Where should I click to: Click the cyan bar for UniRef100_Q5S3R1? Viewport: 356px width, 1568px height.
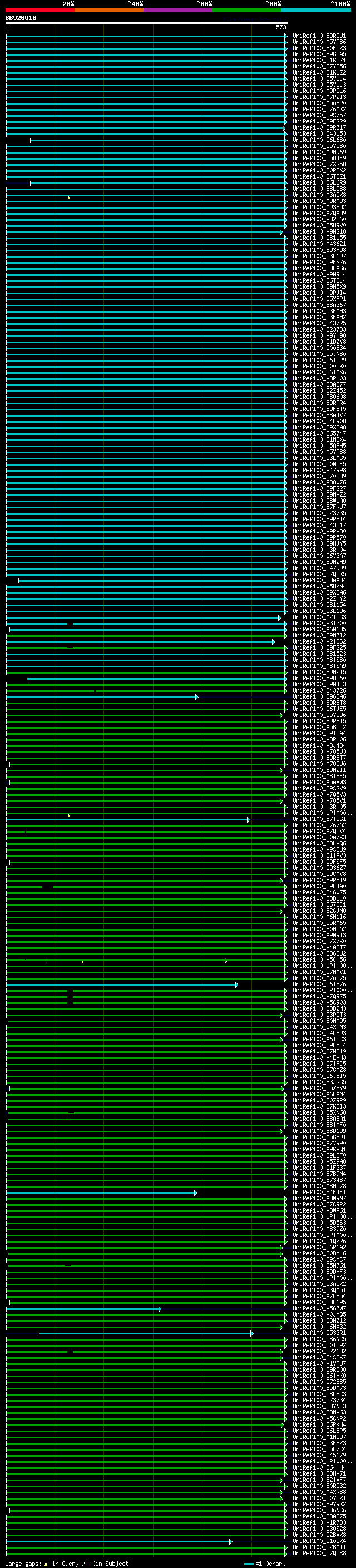(x=146, y=1334)
